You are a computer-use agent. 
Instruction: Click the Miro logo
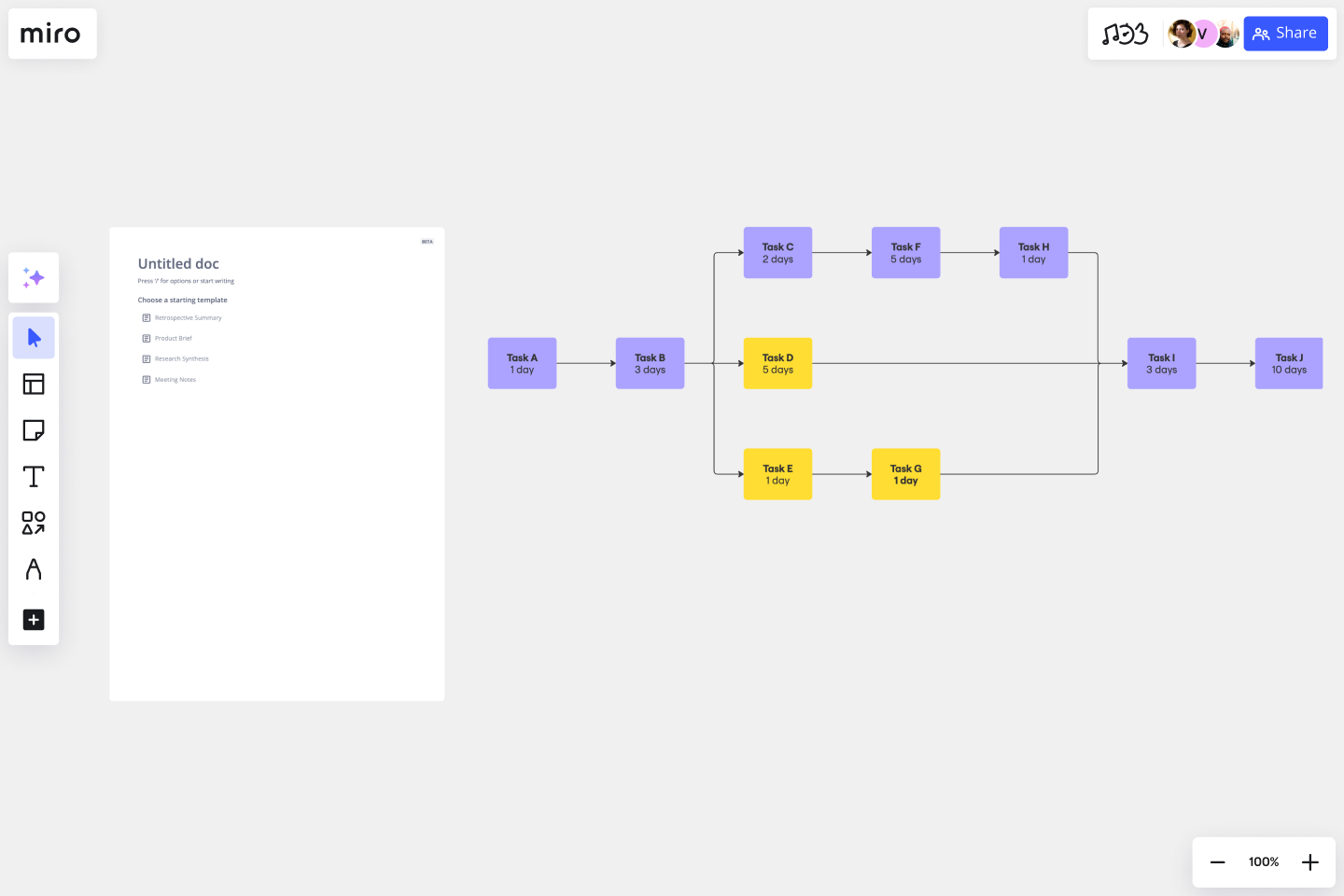(50, 34)
